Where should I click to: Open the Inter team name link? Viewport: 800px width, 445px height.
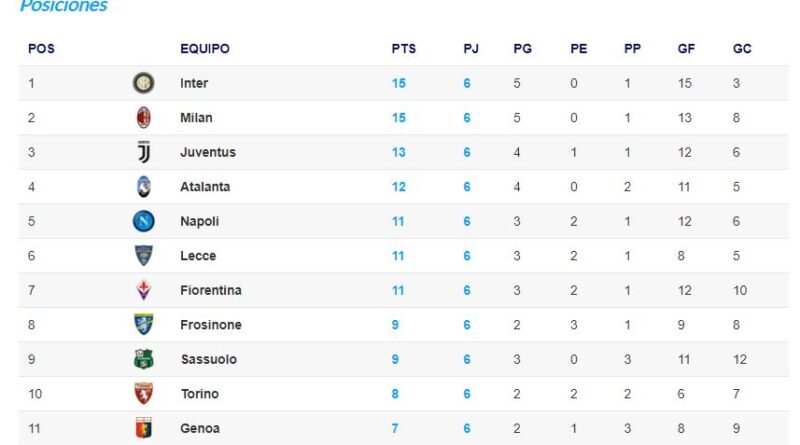[194, 83]
